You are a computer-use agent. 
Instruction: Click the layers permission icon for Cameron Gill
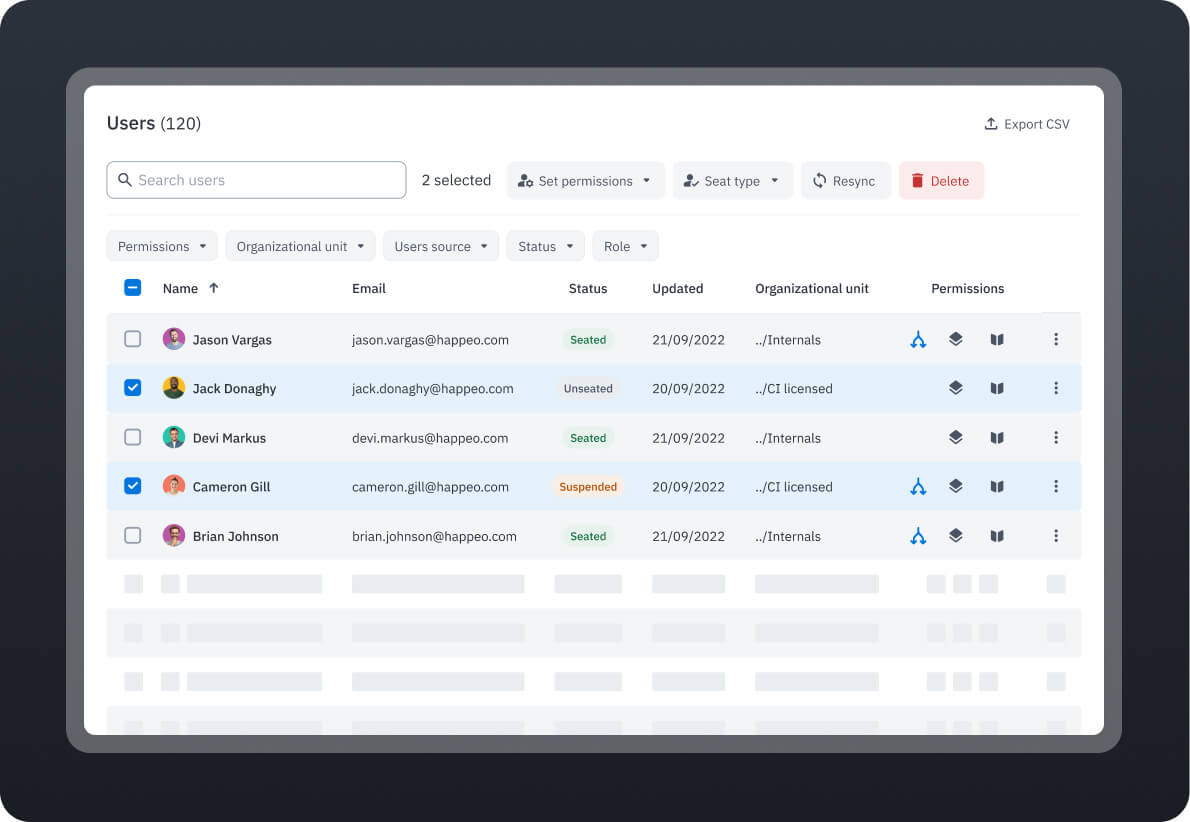956,486
